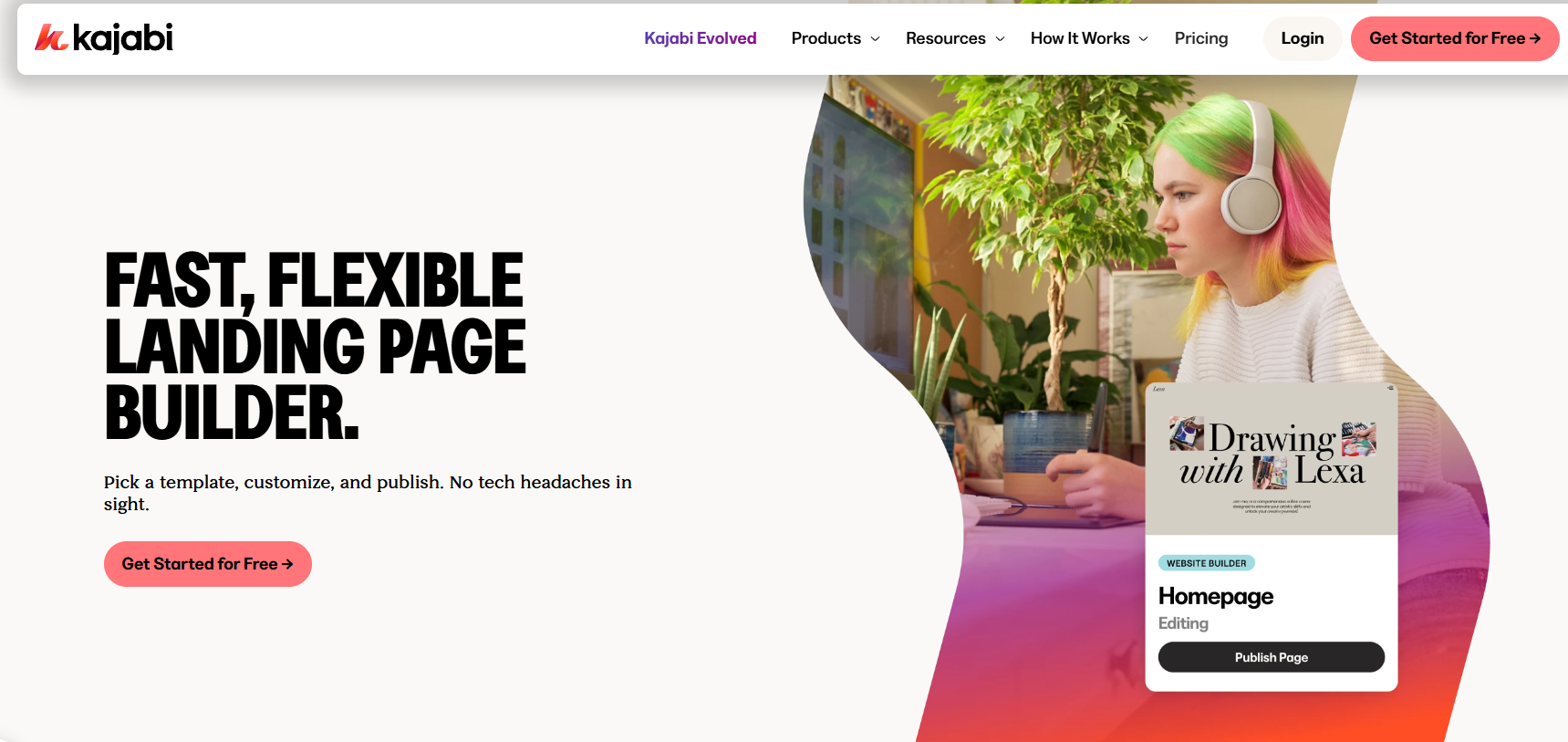This screenshot has width=1568, height=742.
Task: Click the small image left of Drawing text
Action: pos(1187,434)
